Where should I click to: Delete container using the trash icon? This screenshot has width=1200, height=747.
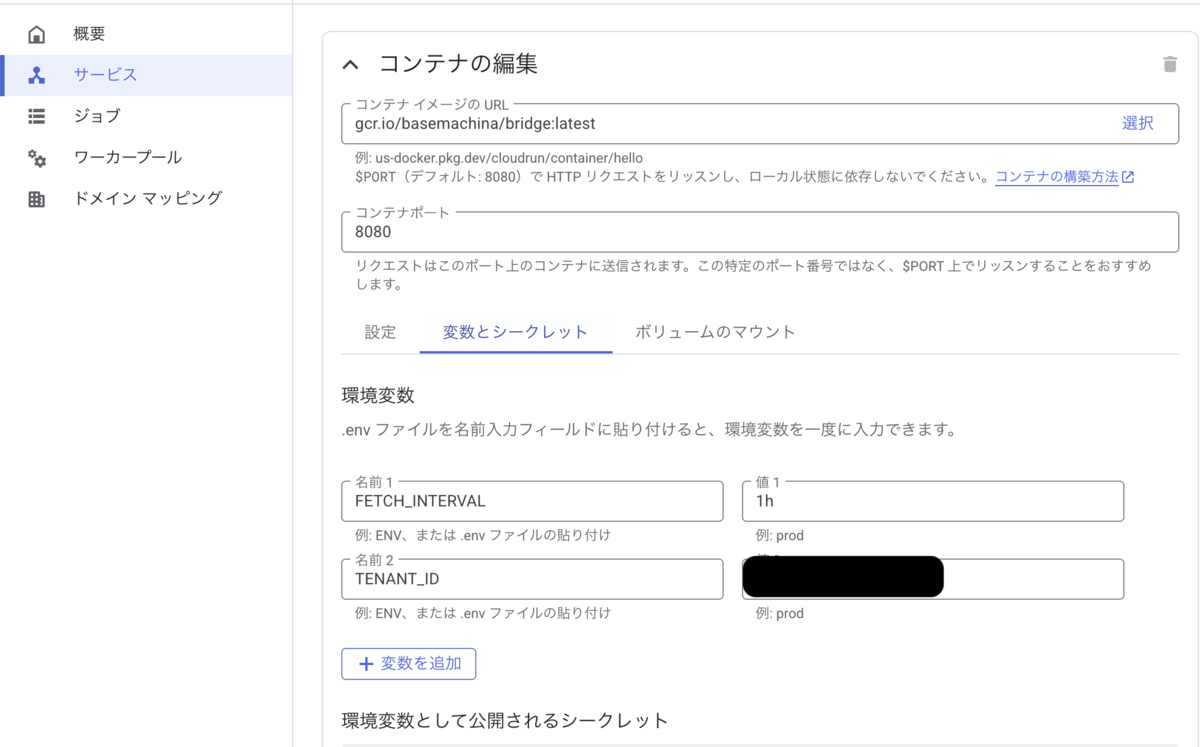(1169, 65)
